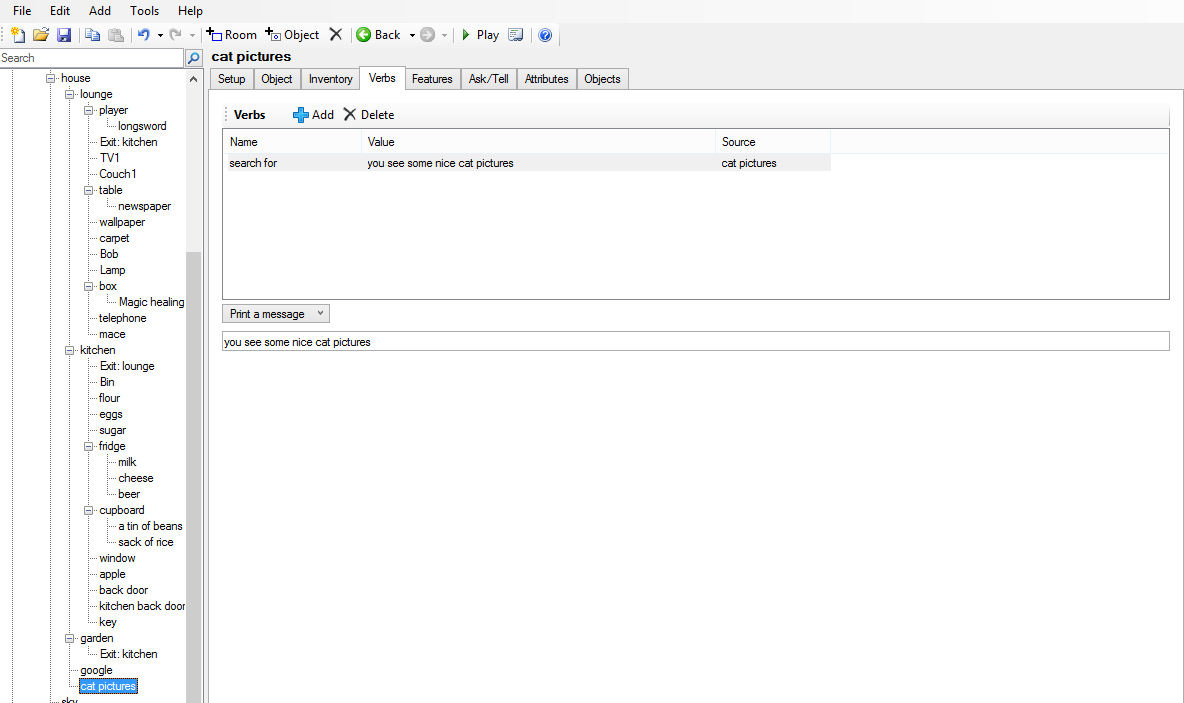1184x703 pixels.
Task: Click the New game file icon
Action: 18,35
